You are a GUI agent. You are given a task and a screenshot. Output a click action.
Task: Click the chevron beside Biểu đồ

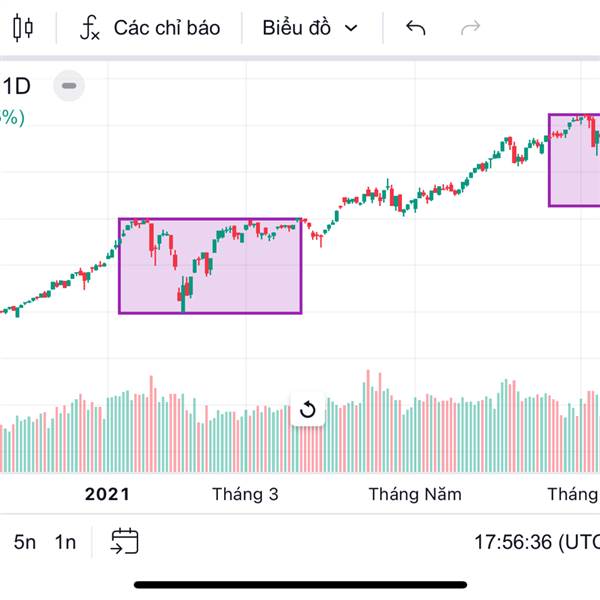tap(351, 28)
